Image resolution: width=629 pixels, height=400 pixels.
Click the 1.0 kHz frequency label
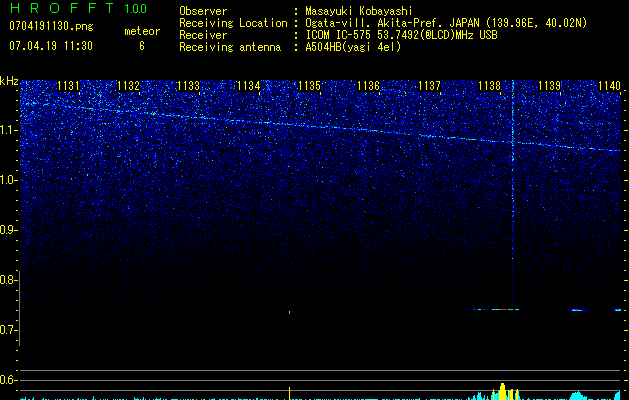[9, 180]
